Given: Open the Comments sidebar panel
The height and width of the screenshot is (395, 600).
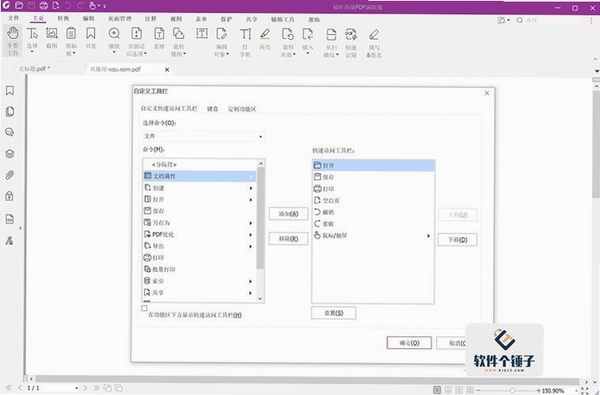Looking at the screenshot, I should pos(10,132).
